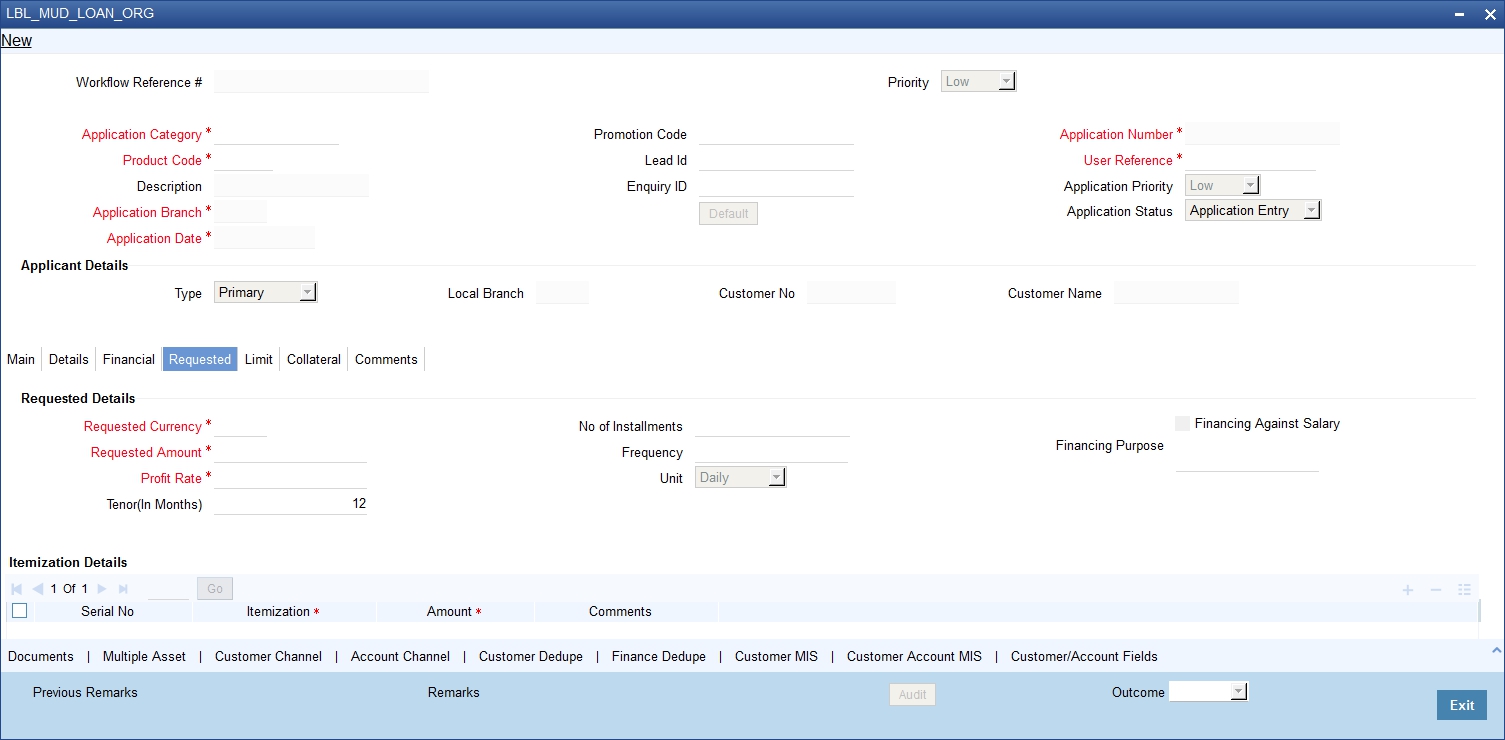Viewport: 1505px width, 740px height.
Task: Click the Exit button
Action: 1462,705
